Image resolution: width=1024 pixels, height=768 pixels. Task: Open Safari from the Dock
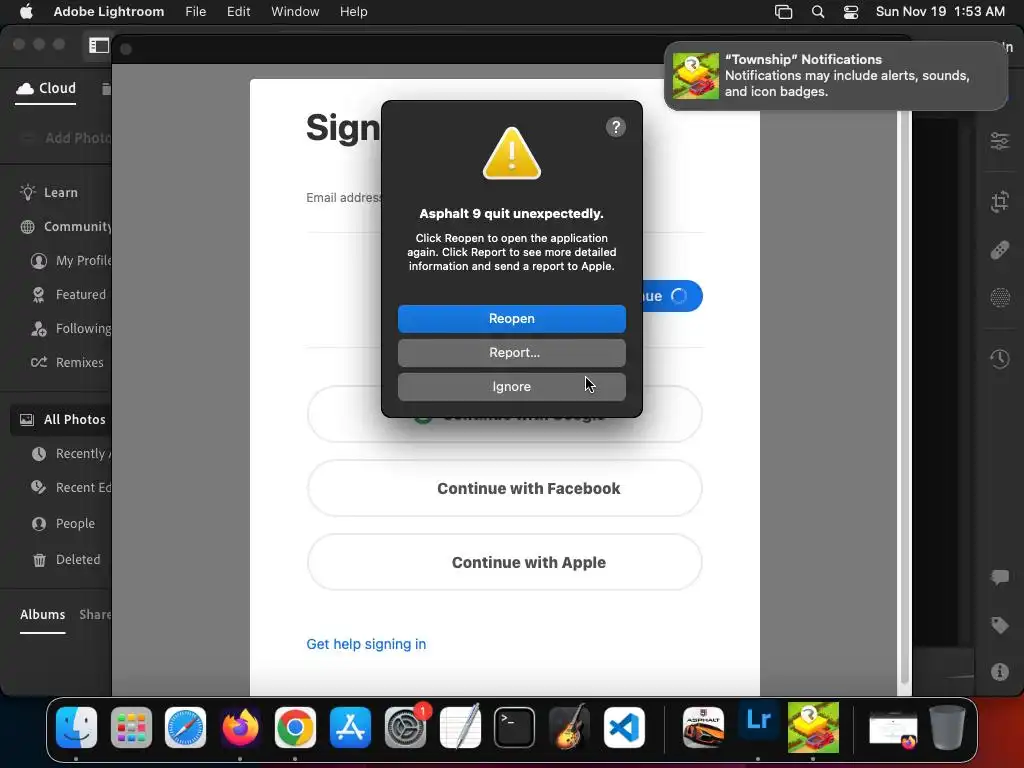[185, 728]
